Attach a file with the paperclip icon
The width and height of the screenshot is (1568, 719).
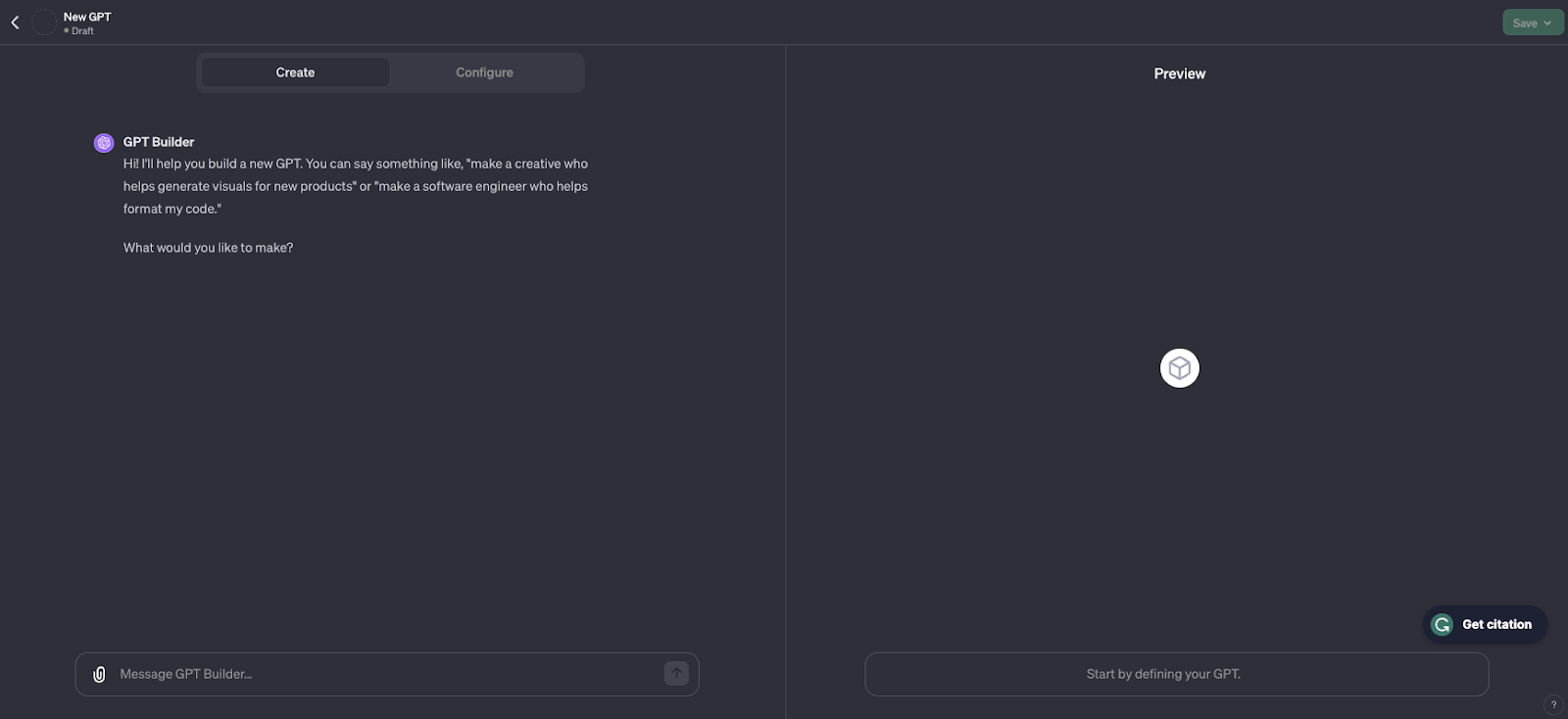99,674
